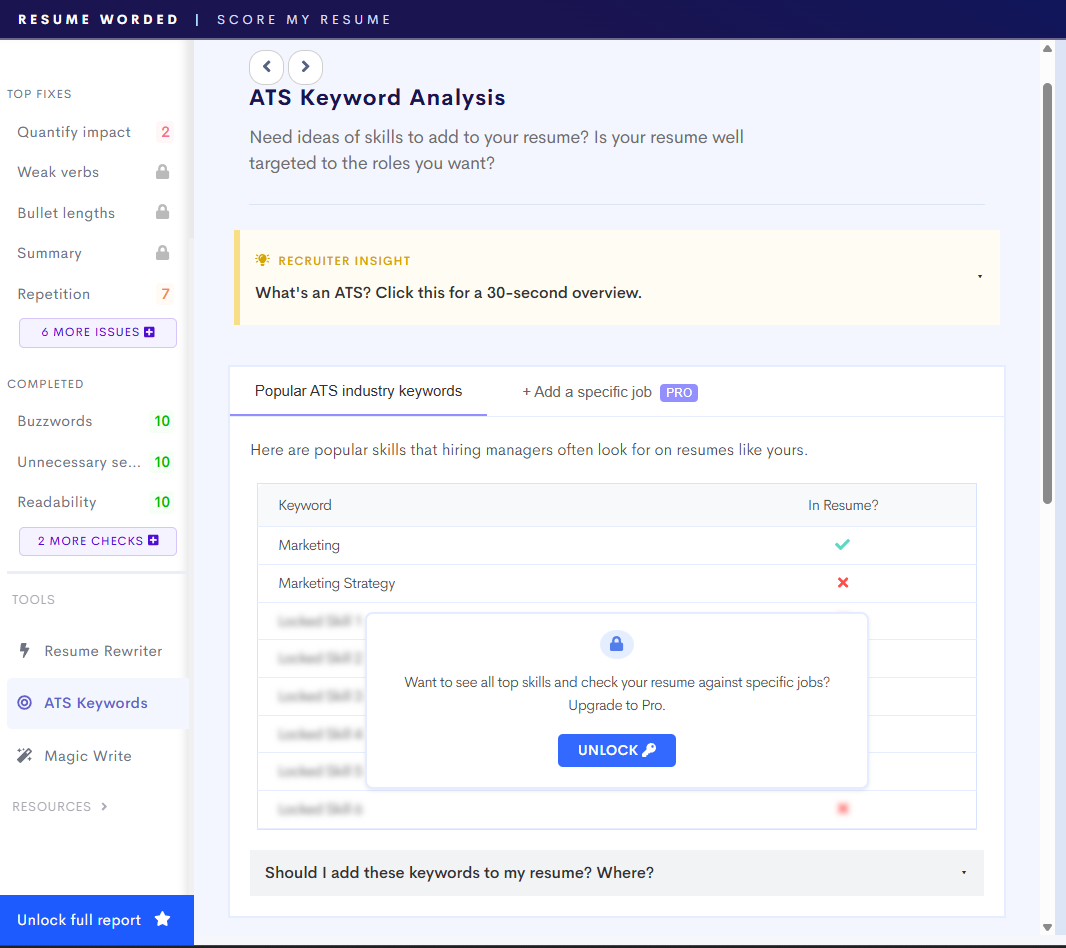Expand 2 More Checks list
The width and height of the screenshot is (1066, 948).
98,541
